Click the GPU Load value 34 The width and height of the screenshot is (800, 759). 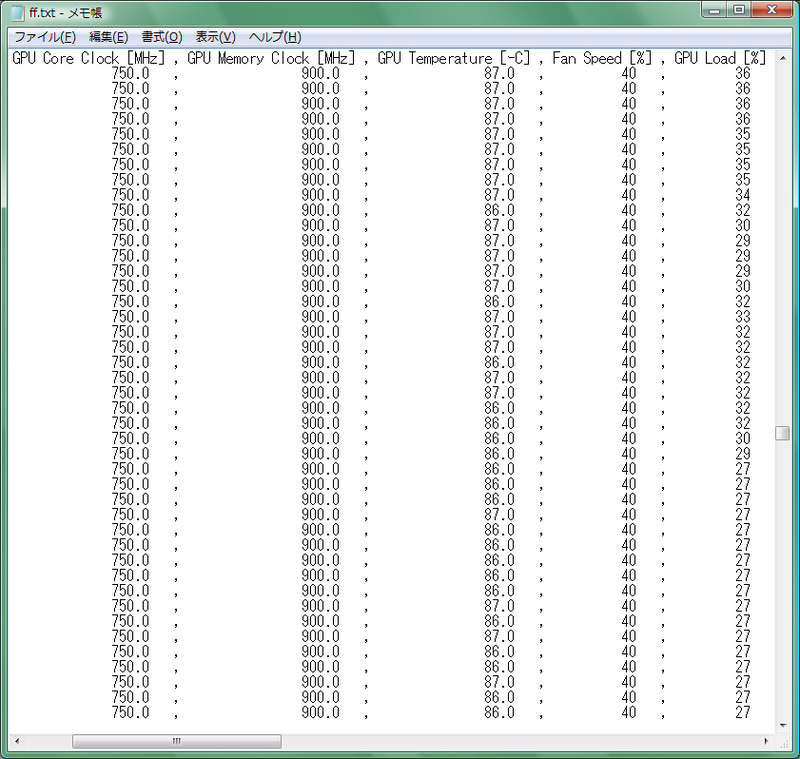743,195
